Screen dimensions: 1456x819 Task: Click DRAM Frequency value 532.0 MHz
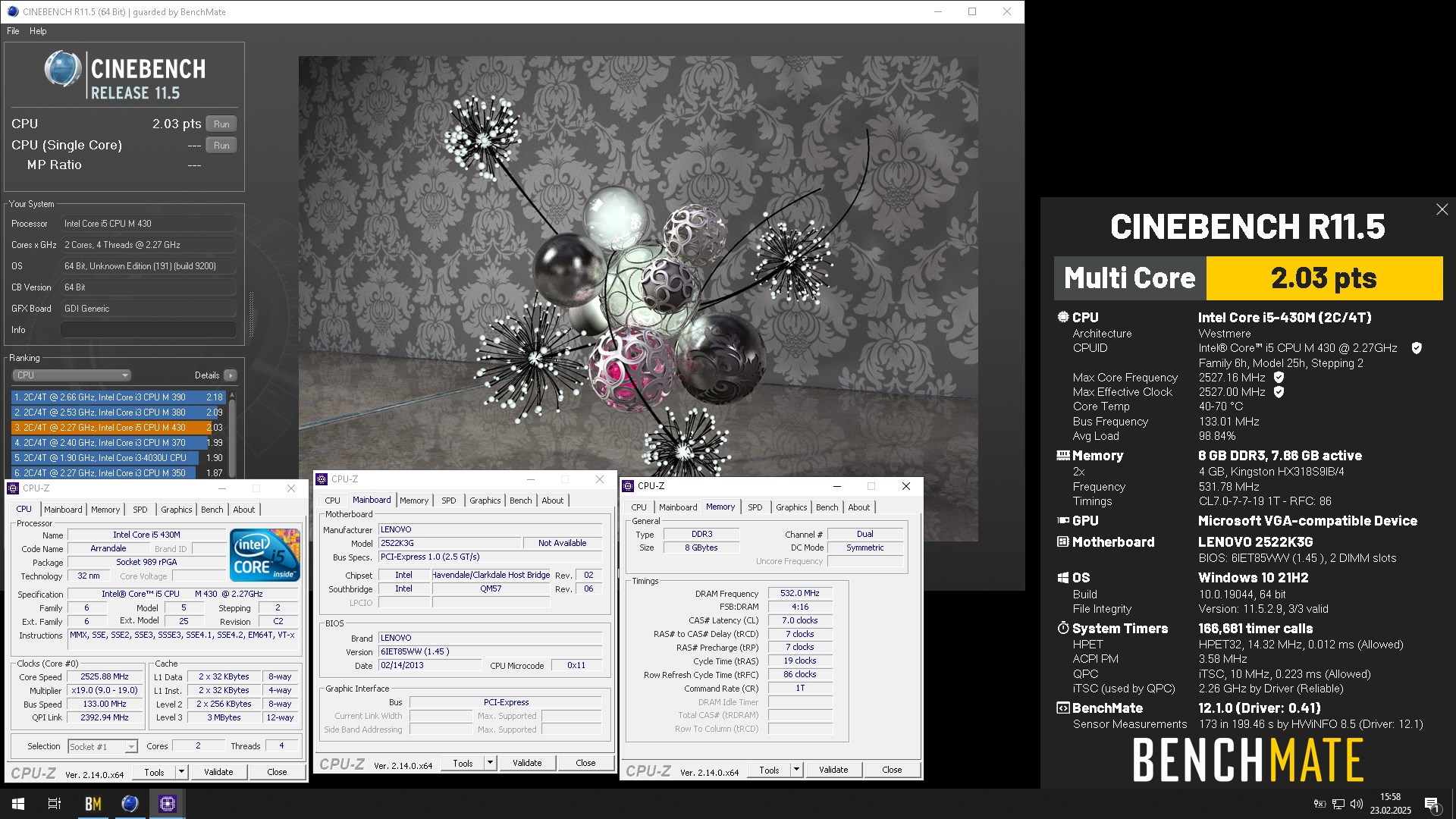point(800,593)
